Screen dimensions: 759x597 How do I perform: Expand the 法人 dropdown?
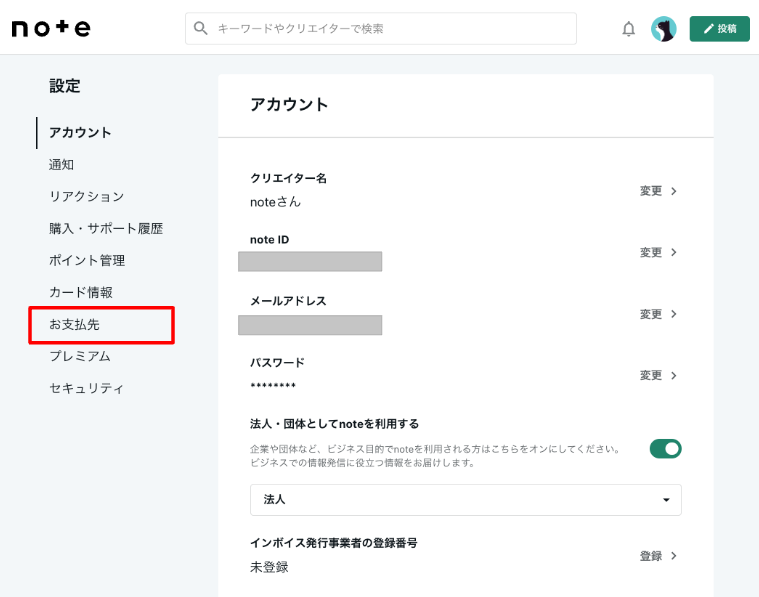point(466,500)
